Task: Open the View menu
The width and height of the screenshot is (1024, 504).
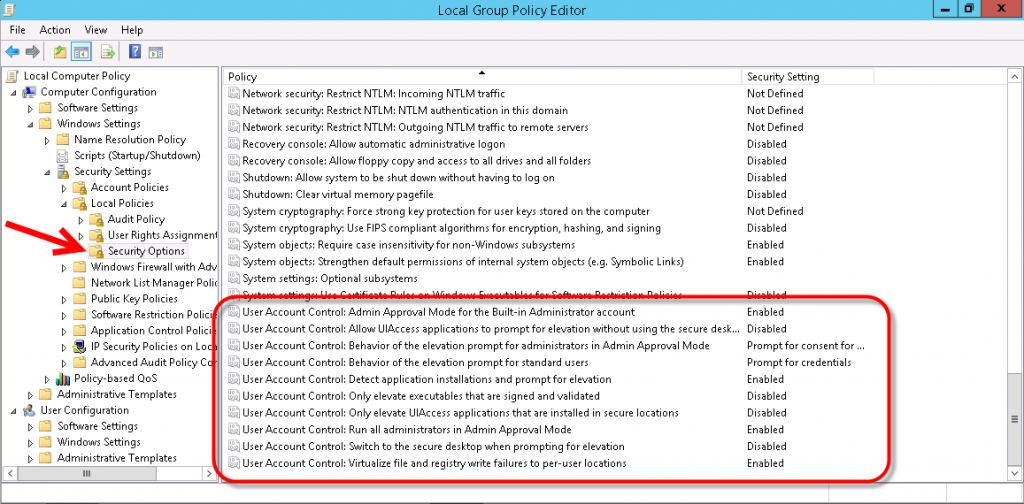Action: point(95,30)
